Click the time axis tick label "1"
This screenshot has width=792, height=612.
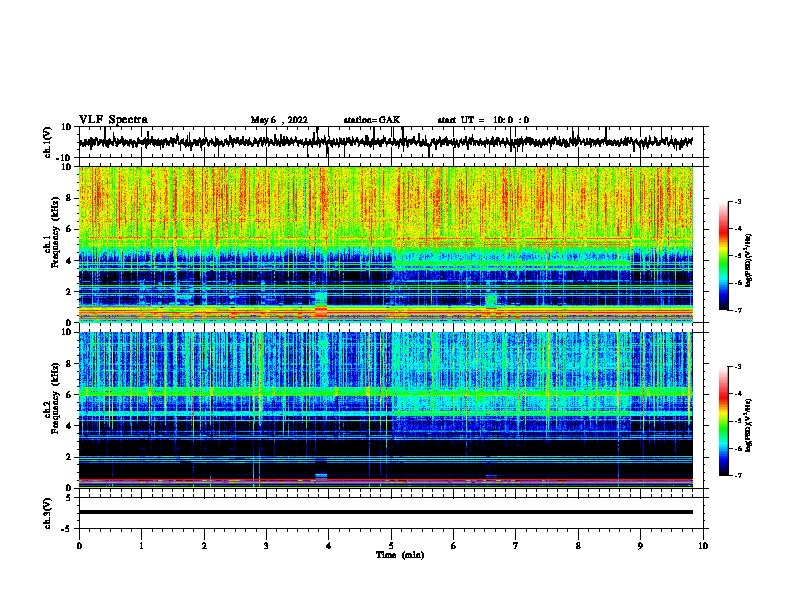point(141,546)
